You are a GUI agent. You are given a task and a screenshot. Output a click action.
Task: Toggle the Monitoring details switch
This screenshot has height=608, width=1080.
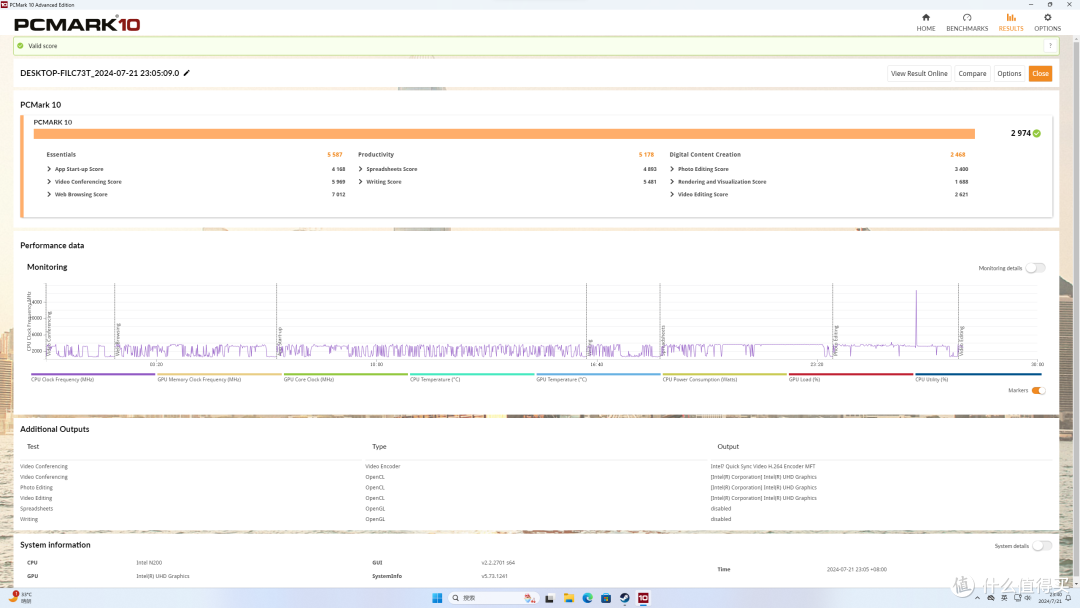pyautogui.click(x=1035, y=268)
